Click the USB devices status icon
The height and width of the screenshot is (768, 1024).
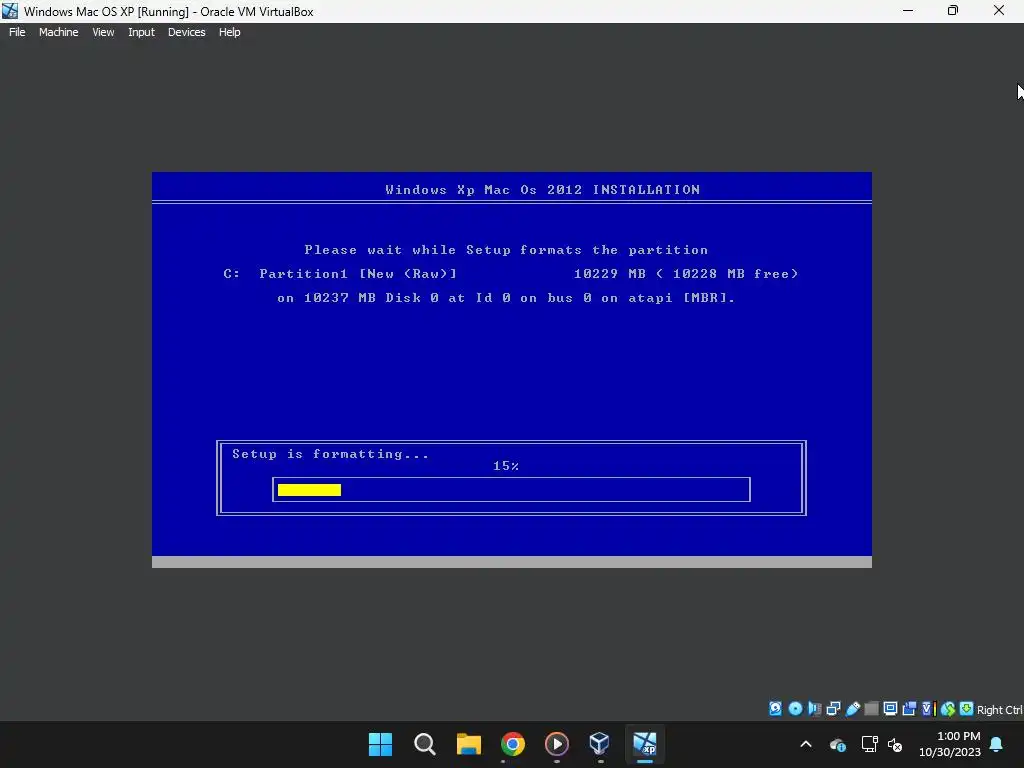[x=853, y=709]
